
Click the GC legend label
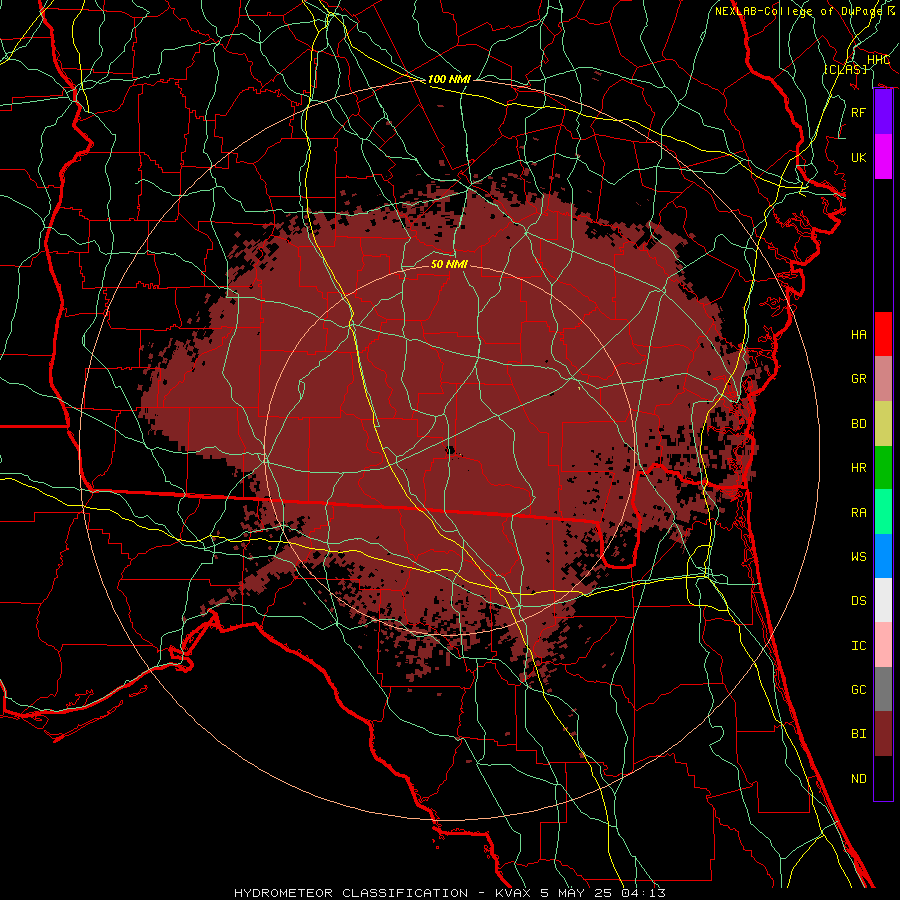[x=859, y=689]
